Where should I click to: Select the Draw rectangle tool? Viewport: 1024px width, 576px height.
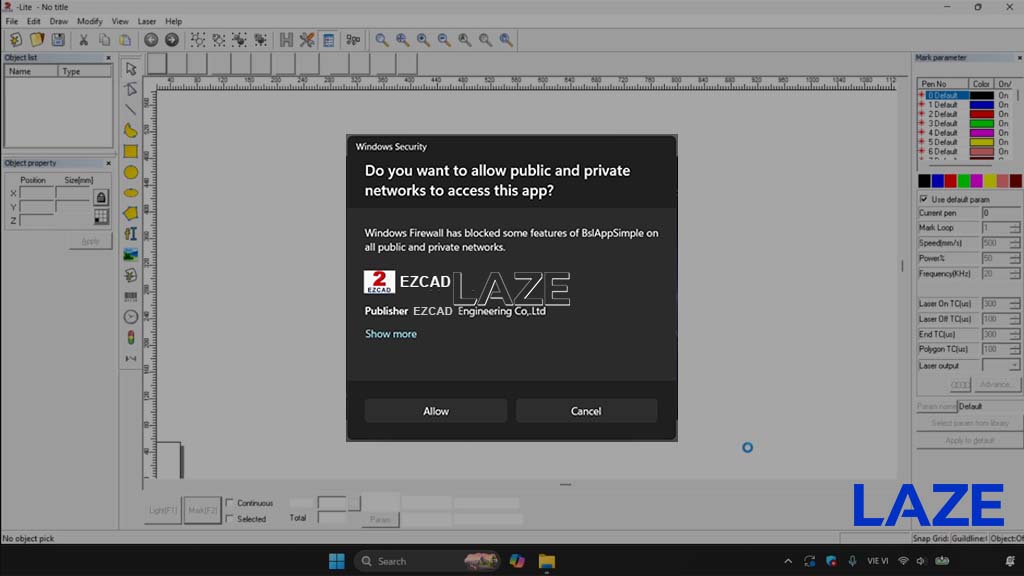[131, 152]
